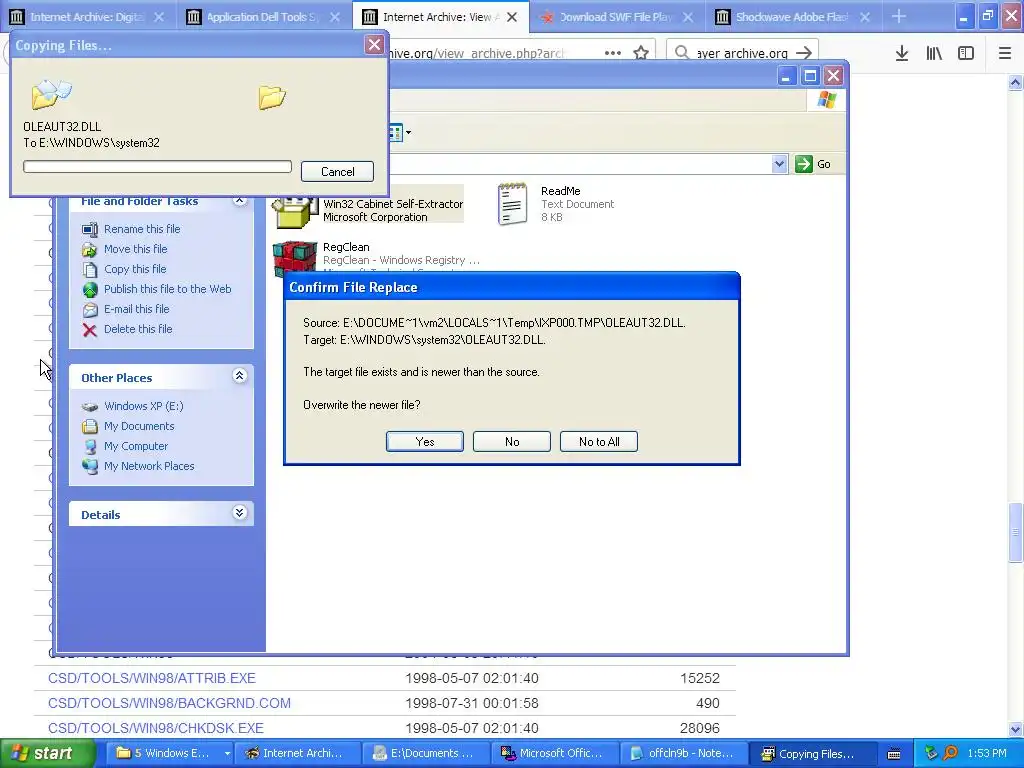The image size is (1024, 768).
Task: Click the Copying Files progress bar
Action: 157,167
